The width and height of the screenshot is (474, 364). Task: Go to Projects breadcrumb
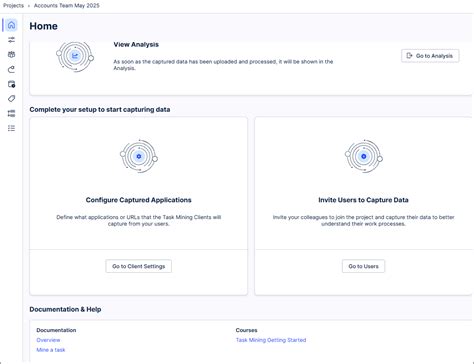point(13,5)
